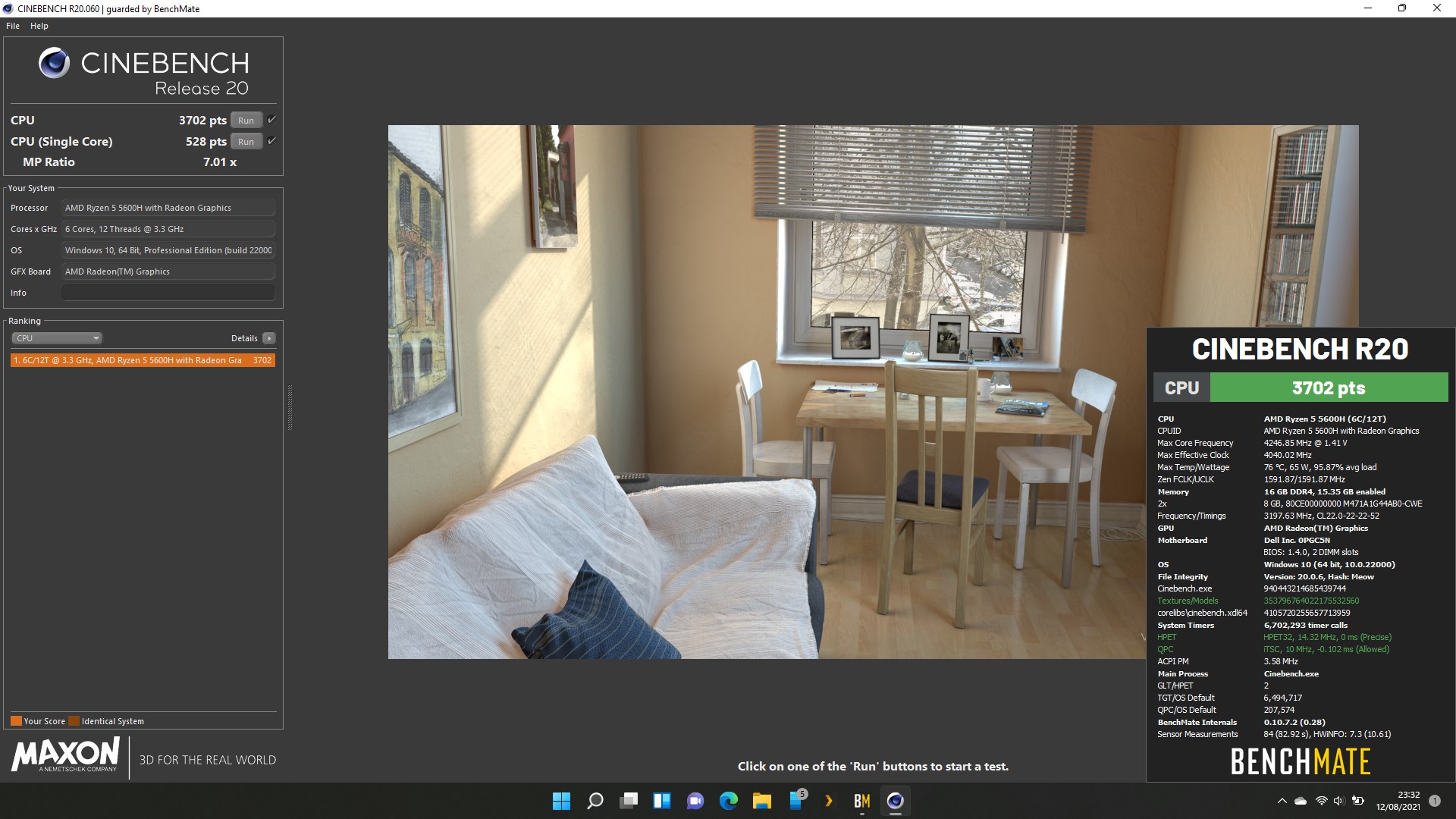Click the BENCHMATE logo in the overlay
Screen dimensions: 1456x819
coord(1300,761)
